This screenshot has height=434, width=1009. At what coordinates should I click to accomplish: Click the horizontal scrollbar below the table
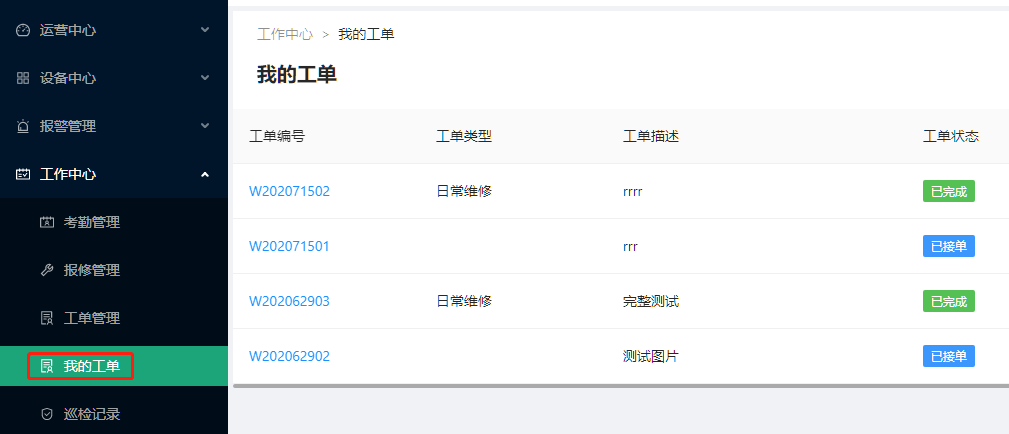click(x=620, y=385)
